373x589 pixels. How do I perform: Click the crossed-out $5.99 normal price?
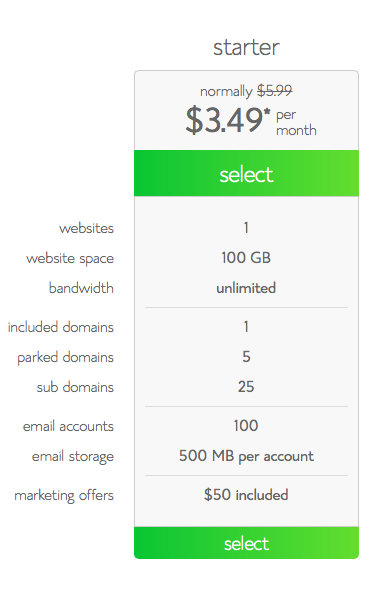point(275,90)
